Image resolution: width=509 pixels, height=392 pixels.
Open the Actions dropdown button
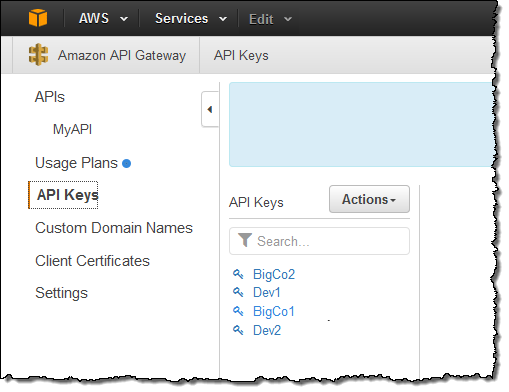point(369,199)
